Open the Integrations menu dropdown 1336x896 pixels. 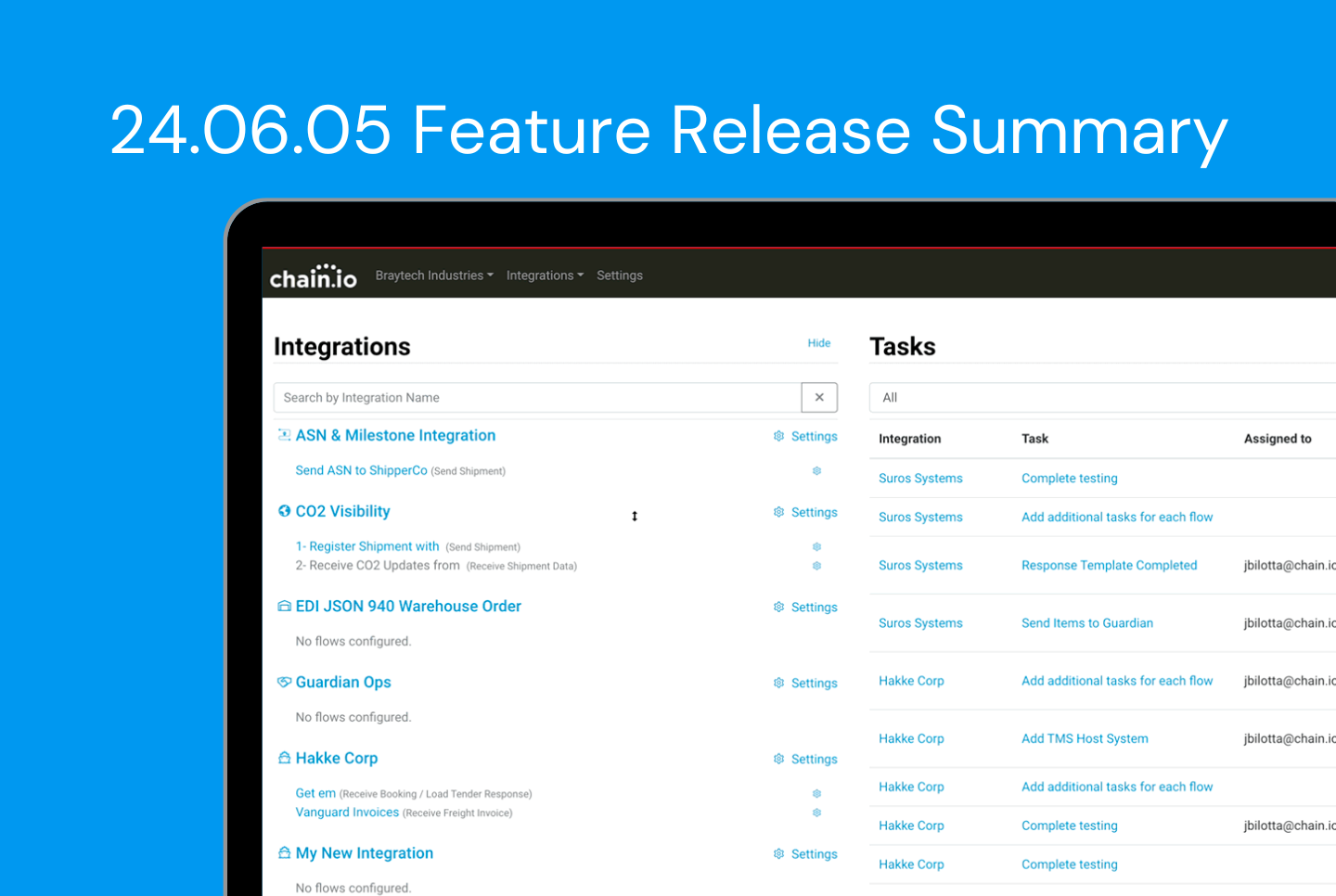tap(545, 275)
